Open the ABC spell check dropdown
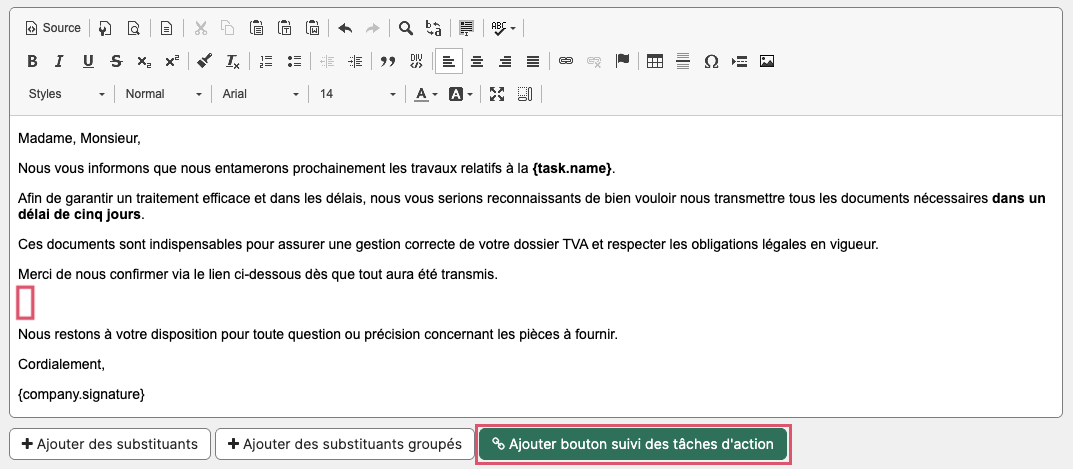1073x469 pixels. click(504, 28)
